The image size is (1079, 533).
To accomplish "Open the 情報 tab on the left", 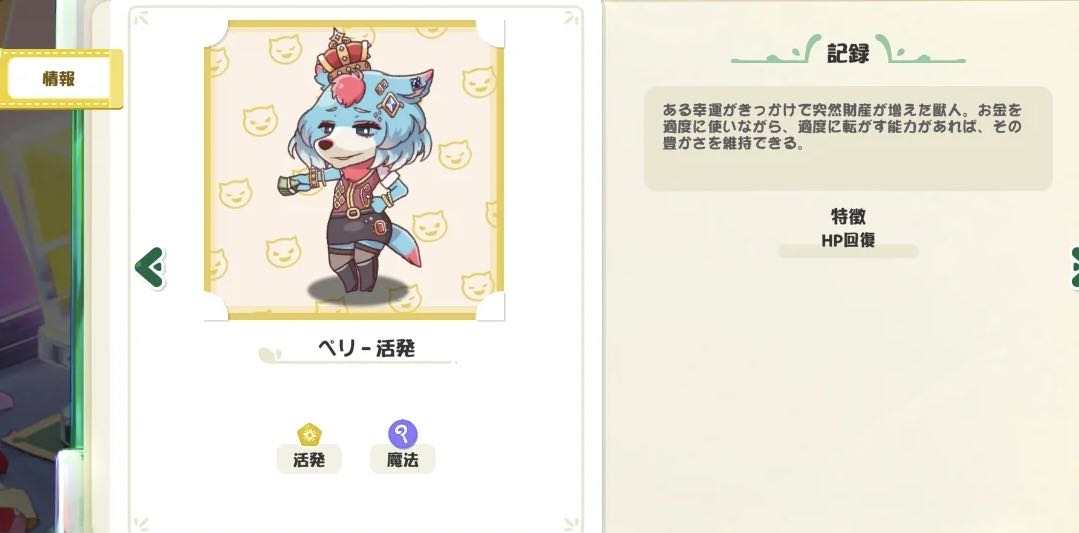I will point(59,78).
